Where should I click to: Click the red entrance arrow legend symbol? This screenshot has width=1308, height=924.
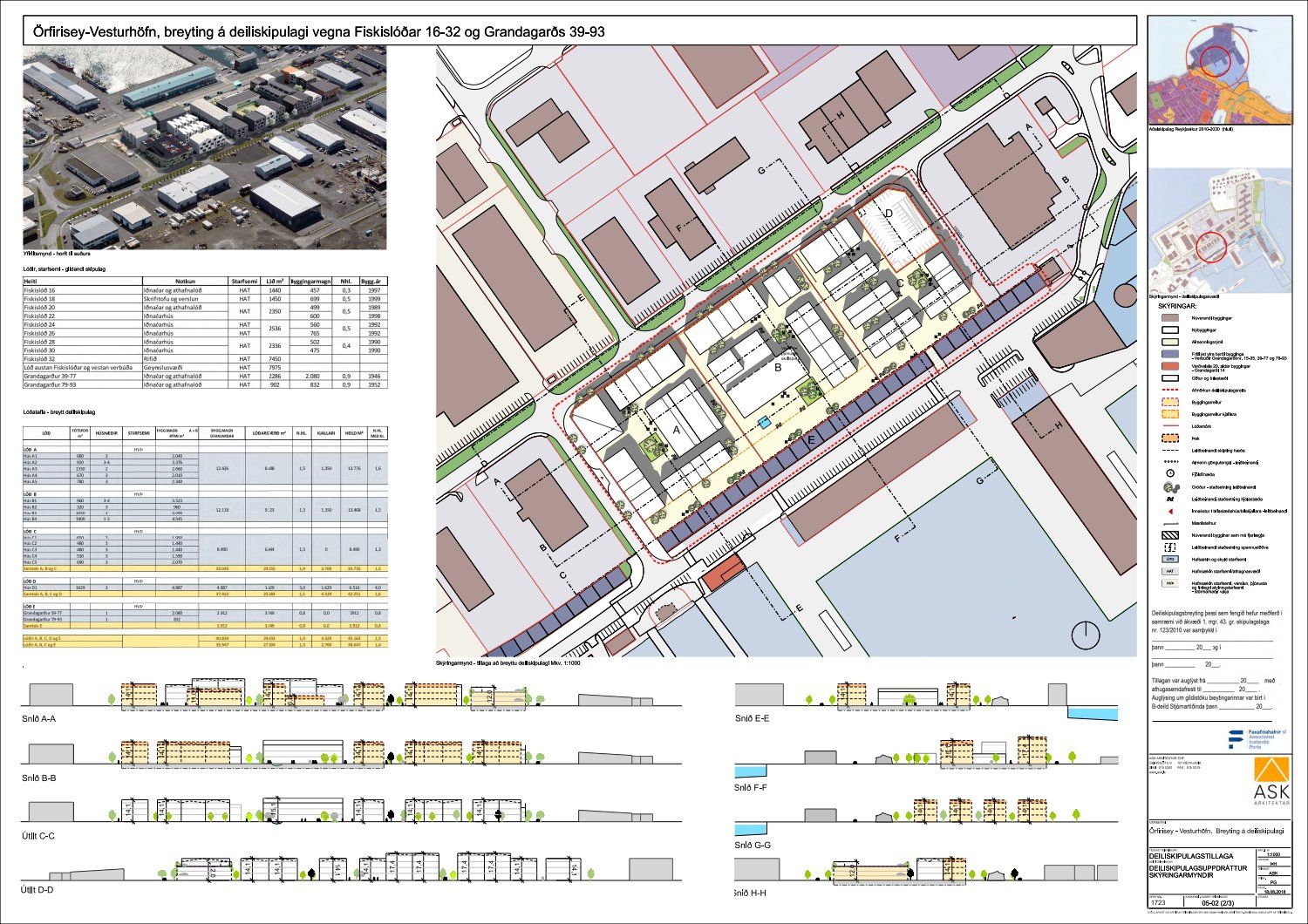coord(1170,511)
